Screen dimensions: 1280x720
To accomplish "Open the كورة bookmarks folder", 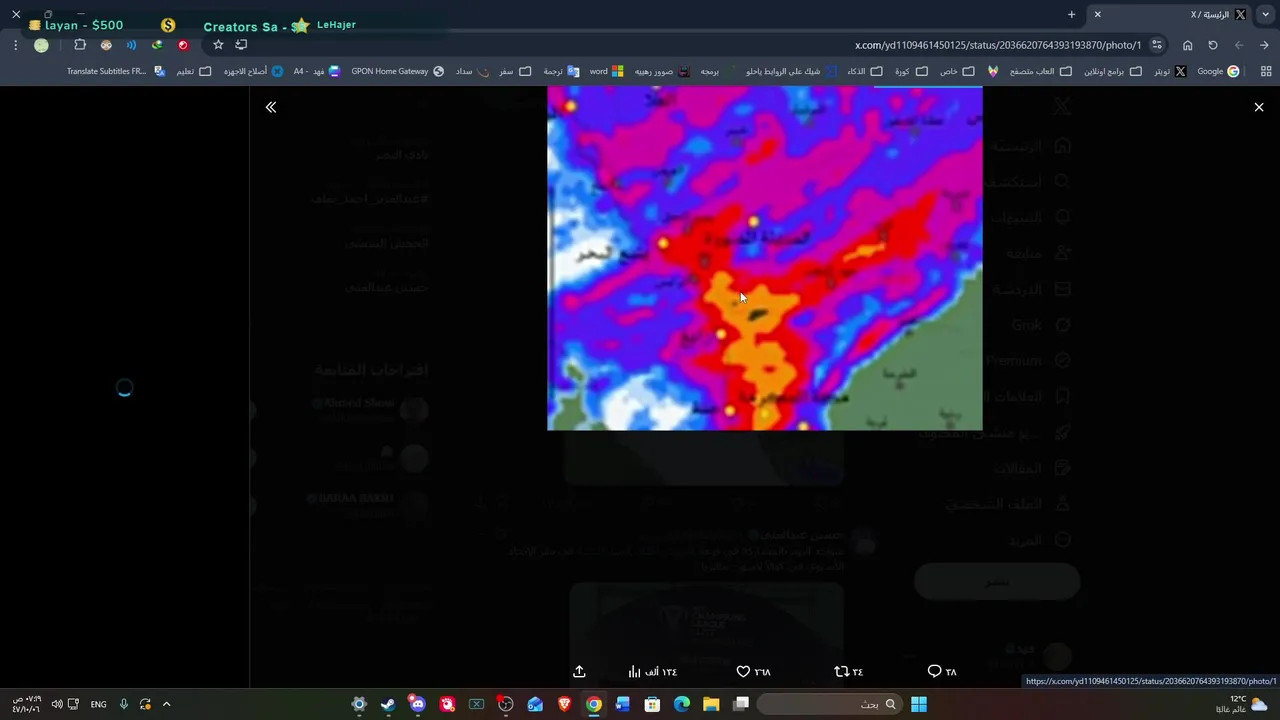I will [x=910, y=72].
